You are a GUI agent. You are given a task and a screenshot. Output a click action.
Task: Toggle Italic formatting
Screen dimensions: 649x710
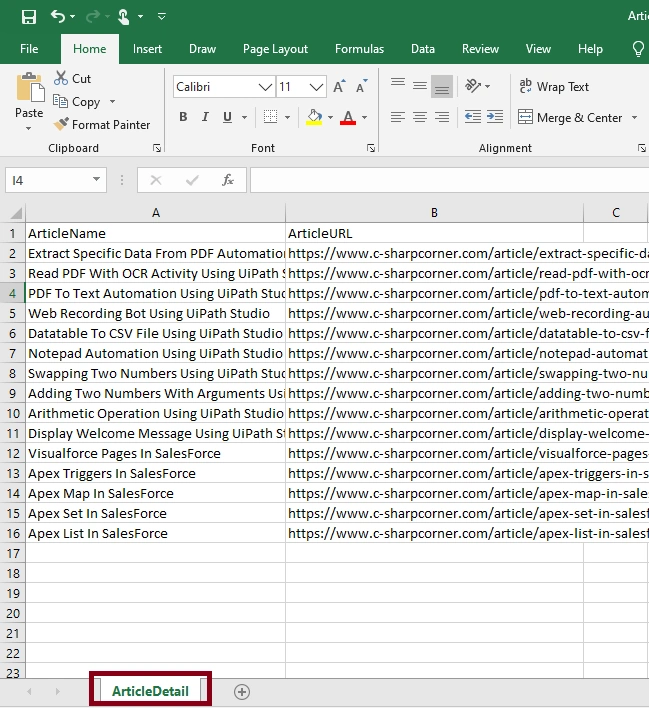point(205,117)
